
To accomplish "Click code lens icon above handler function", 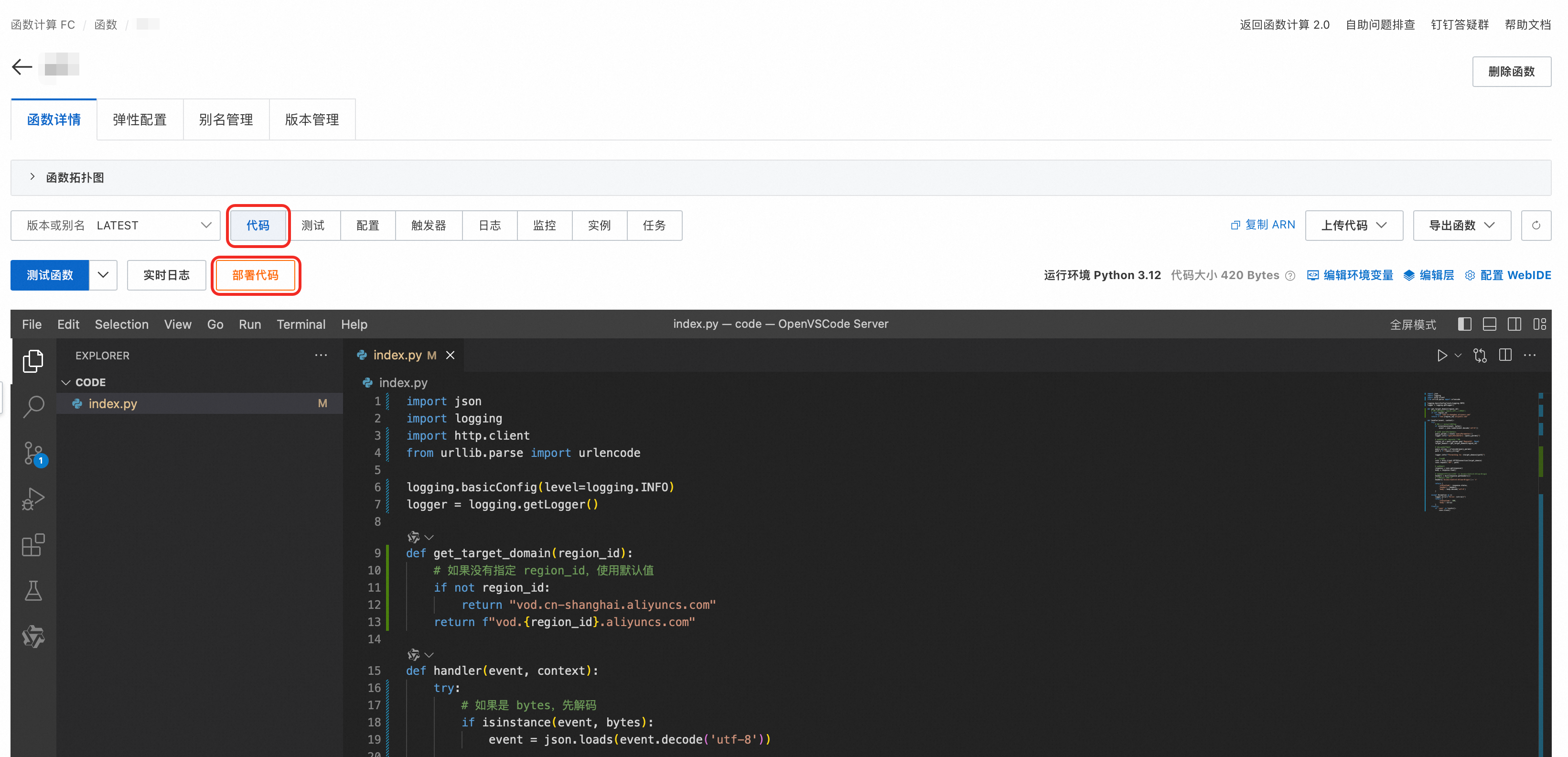I will (x=413, y=655).
